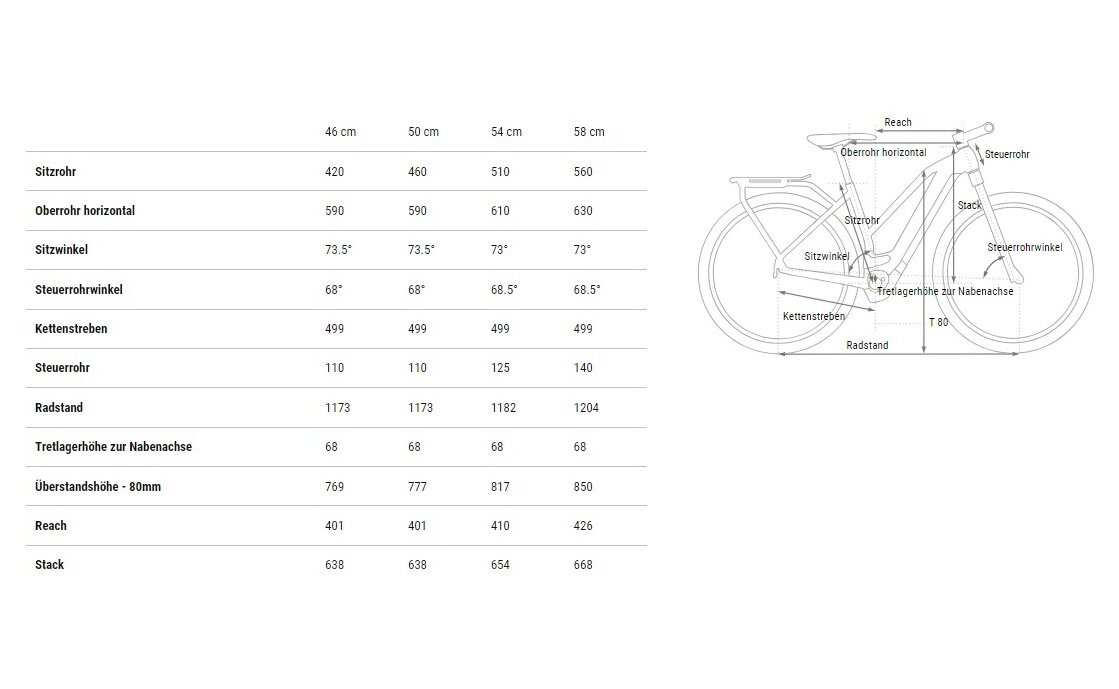Click the Kettenstreben label on bike diagram
Viewport: 1119px width, 689px height.
813,316
